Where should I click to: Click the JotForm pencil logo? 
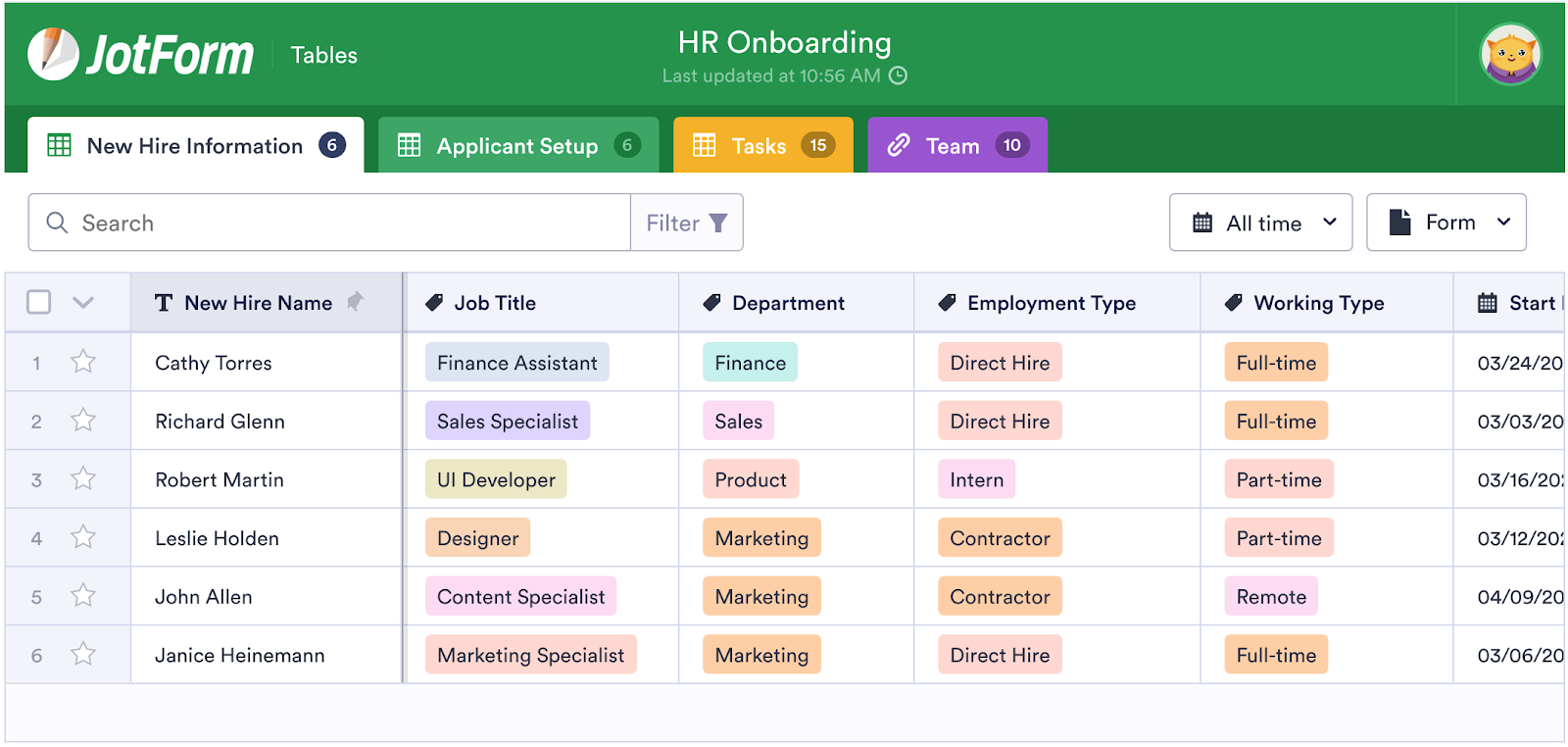point(53,53)
